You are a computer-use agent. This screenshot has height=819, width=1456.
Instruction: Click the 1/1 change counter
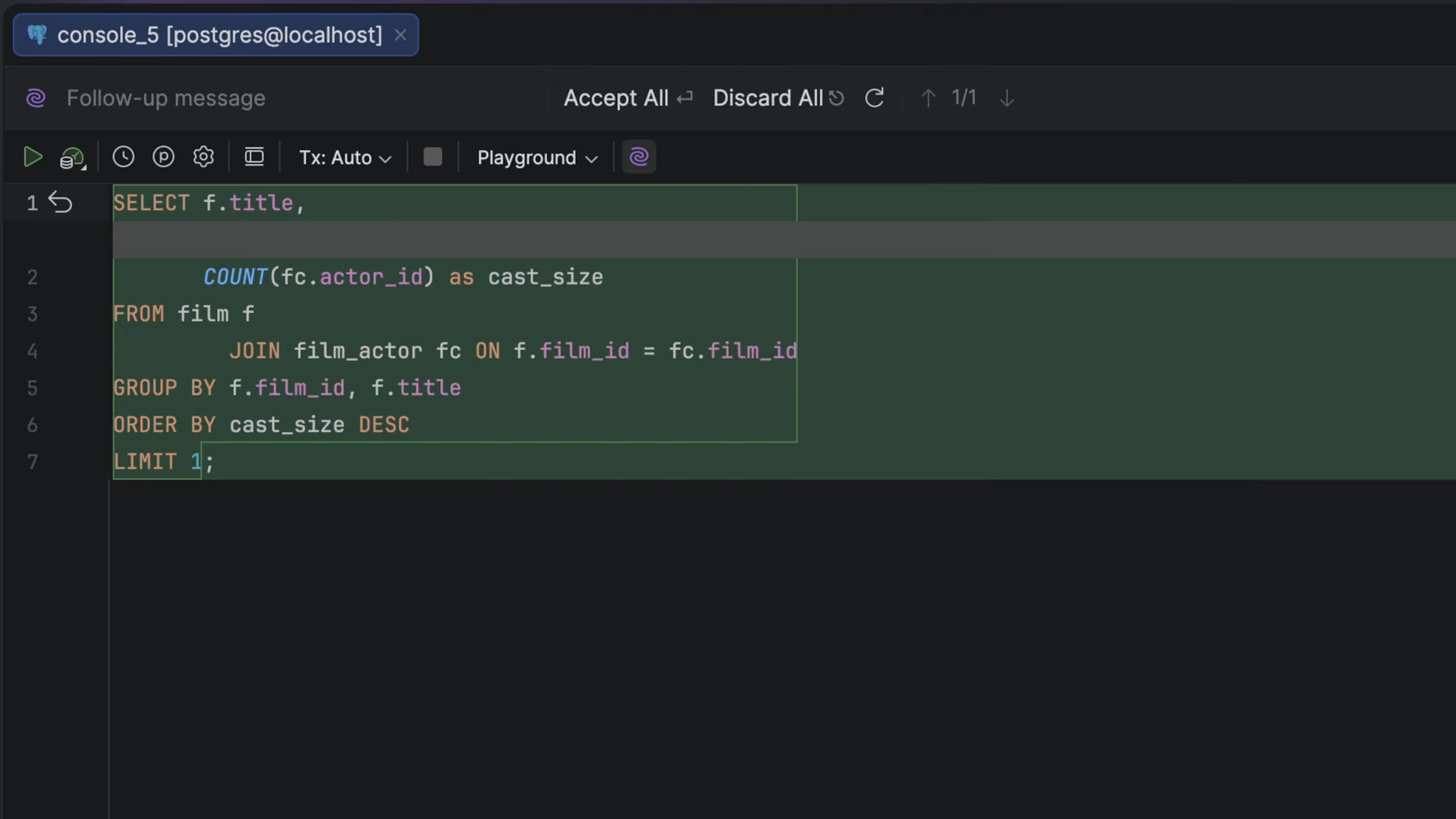coord(964,98)
